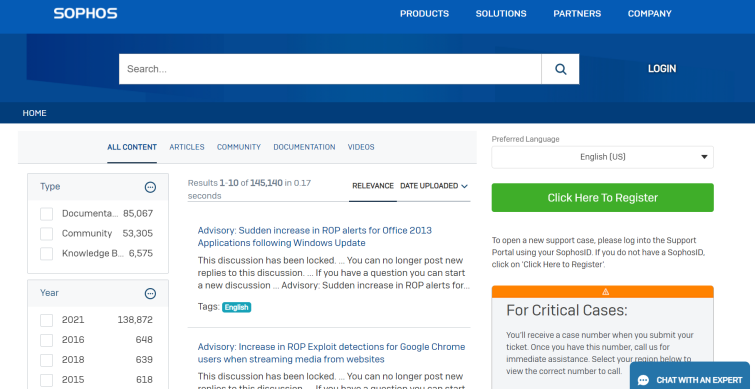This screenshot has height=389, width=755.
Task: Click the 6,575 Knowledge Base count
Action: click(x=141, y=254)
